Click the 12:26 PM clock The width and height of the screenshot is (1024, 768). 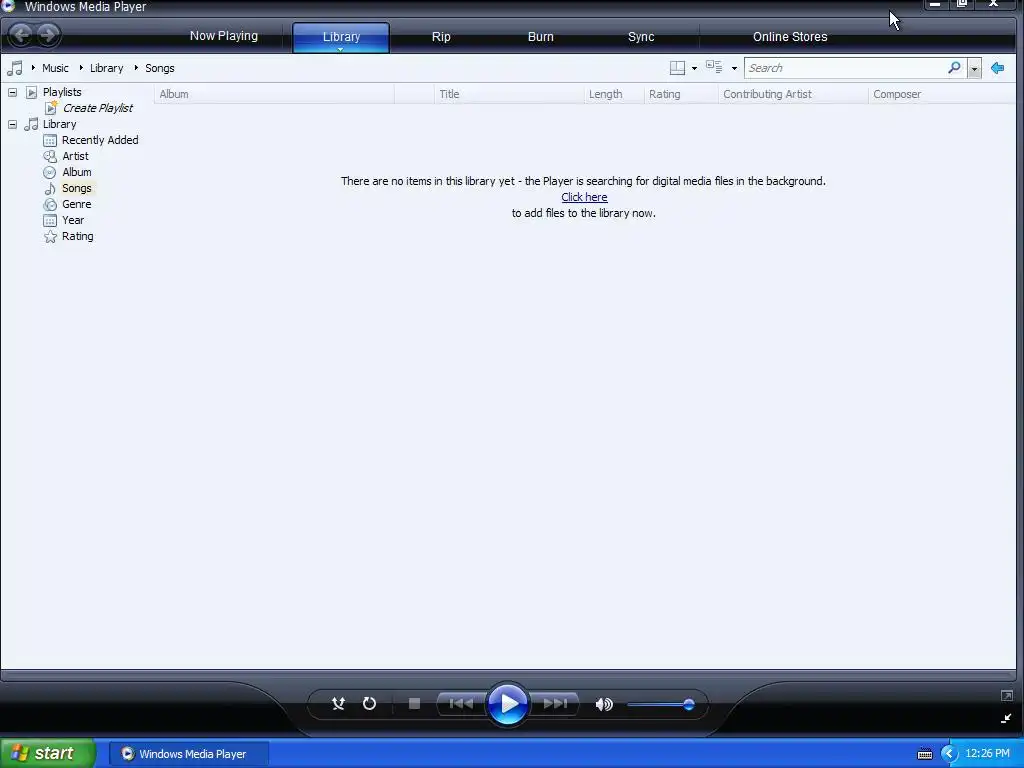[x=987, y=754]
